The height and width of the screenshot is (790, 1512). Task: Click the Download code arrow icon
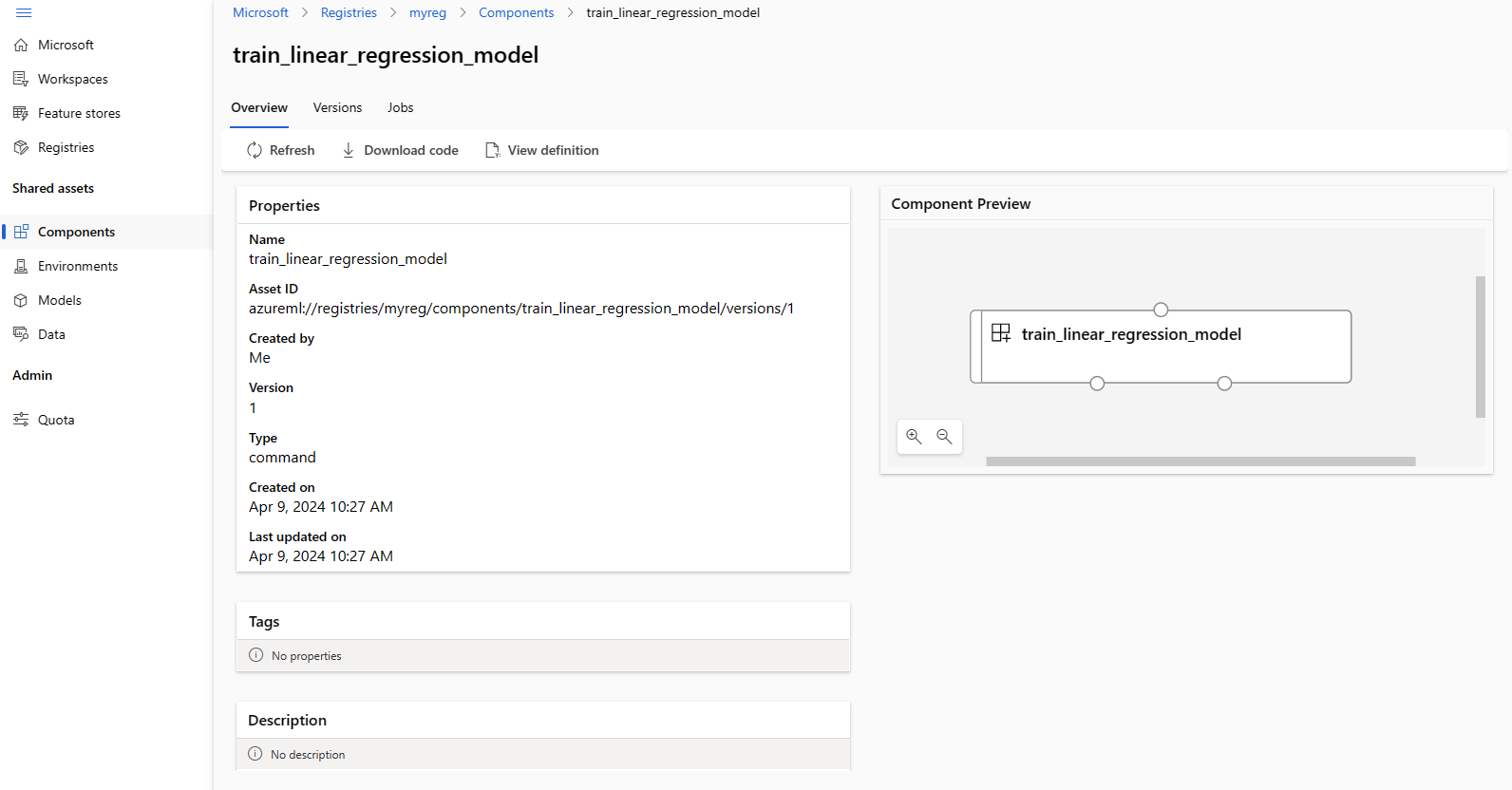point(349,150)
